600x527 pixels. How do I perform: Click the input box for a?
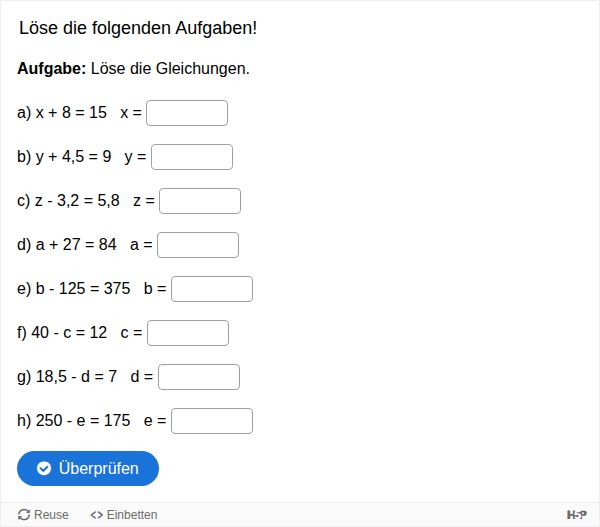pyautogui.click(x=198, y=245)
